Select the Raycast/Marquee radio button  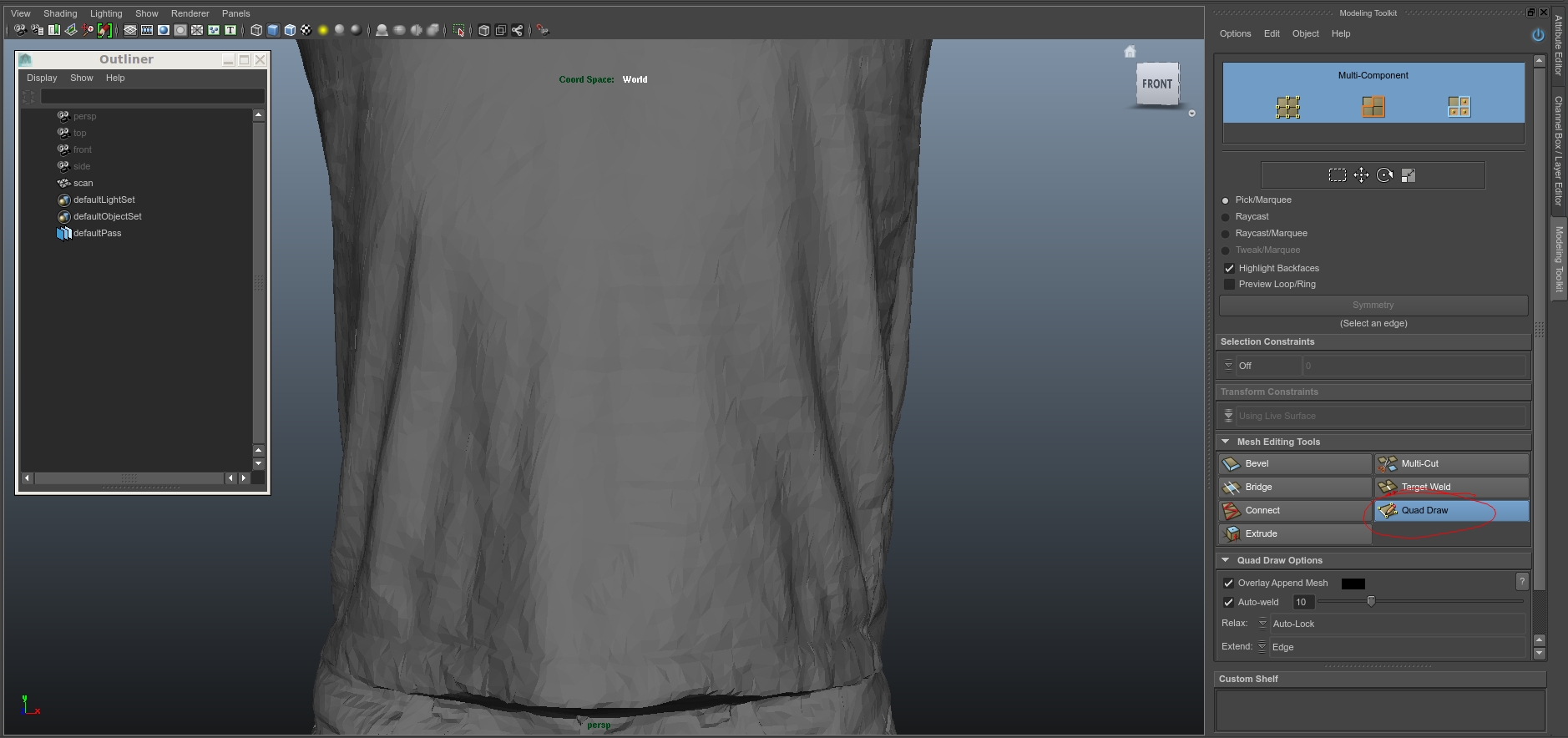1226,234
